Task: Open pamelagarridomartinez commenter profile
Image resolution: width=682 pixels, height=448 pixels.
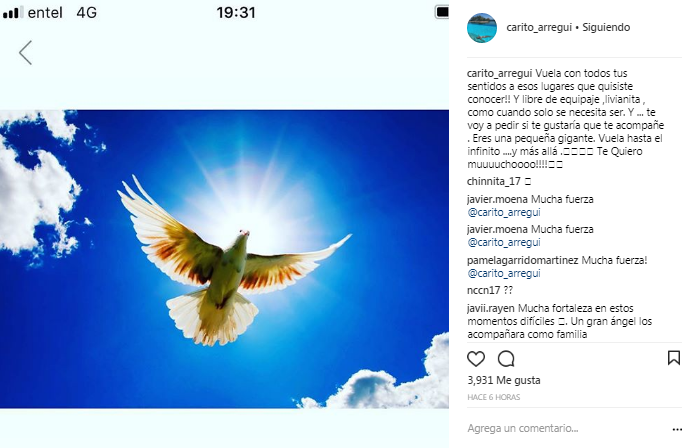Action: coord(522,261)
